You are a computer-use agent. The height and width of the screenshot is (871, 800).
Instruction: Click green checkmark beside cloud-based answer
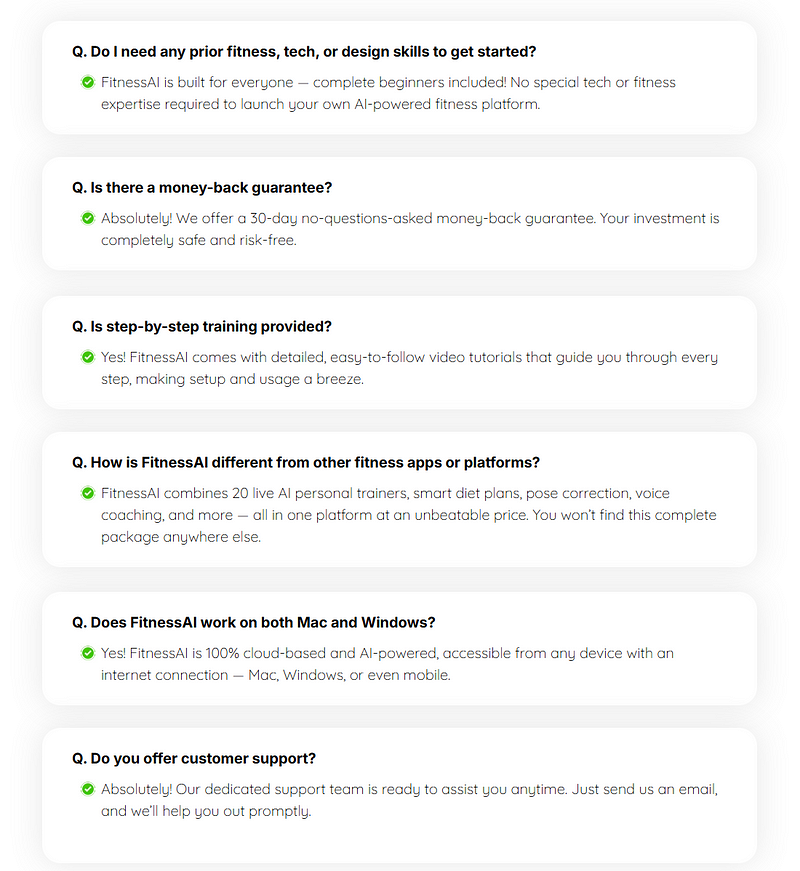[88, 653]
